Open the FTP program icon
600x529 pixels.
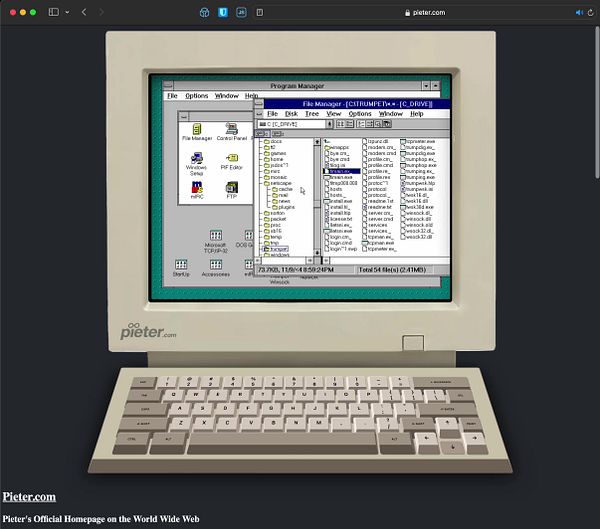232,190
